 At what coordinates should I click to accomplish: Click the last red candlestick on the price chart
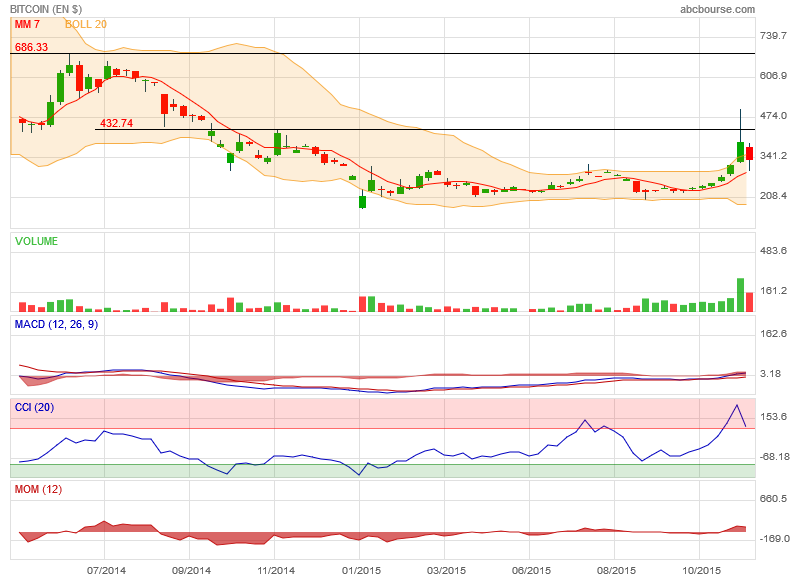749,153
